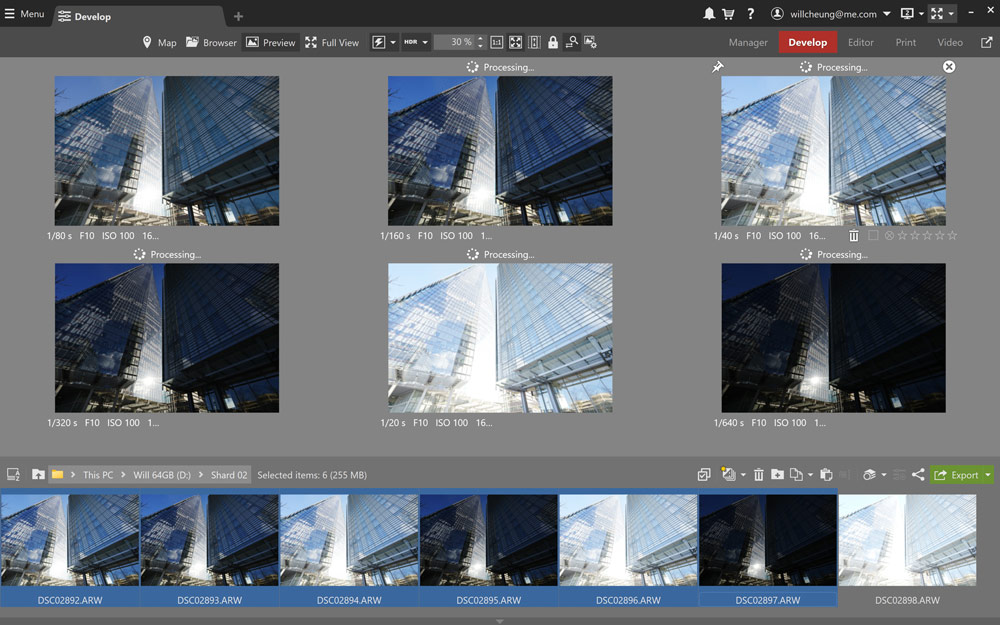
Task: Toggle full screen mode icon in title bar
Action: click(937, 13)
